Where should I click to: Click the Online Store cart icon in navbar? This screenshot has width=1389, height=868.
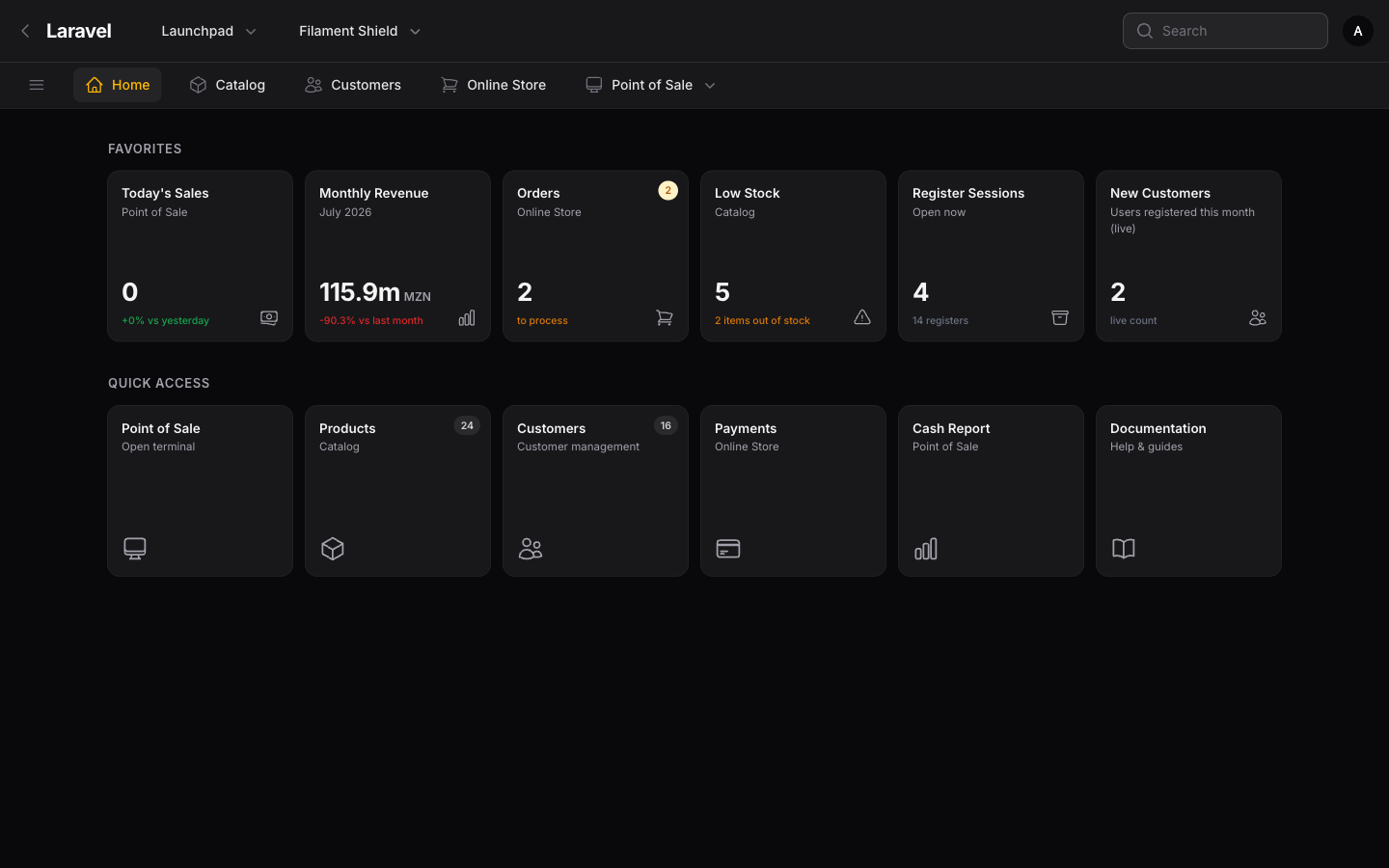tap(449, 85)
